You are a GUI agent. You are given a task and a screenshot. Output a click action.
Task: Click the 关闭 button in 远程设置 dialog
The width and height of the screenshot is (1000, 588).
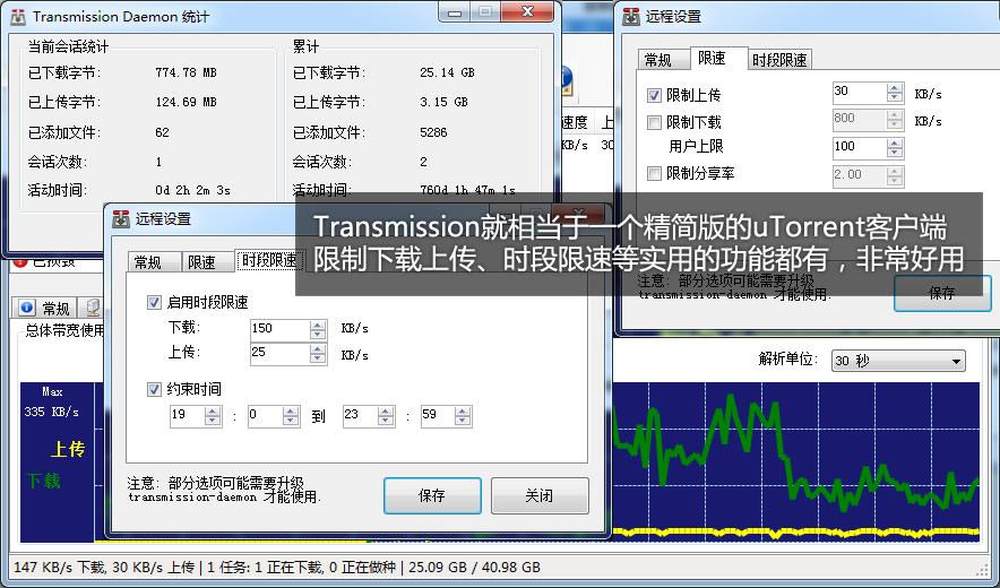pos(540,496)
